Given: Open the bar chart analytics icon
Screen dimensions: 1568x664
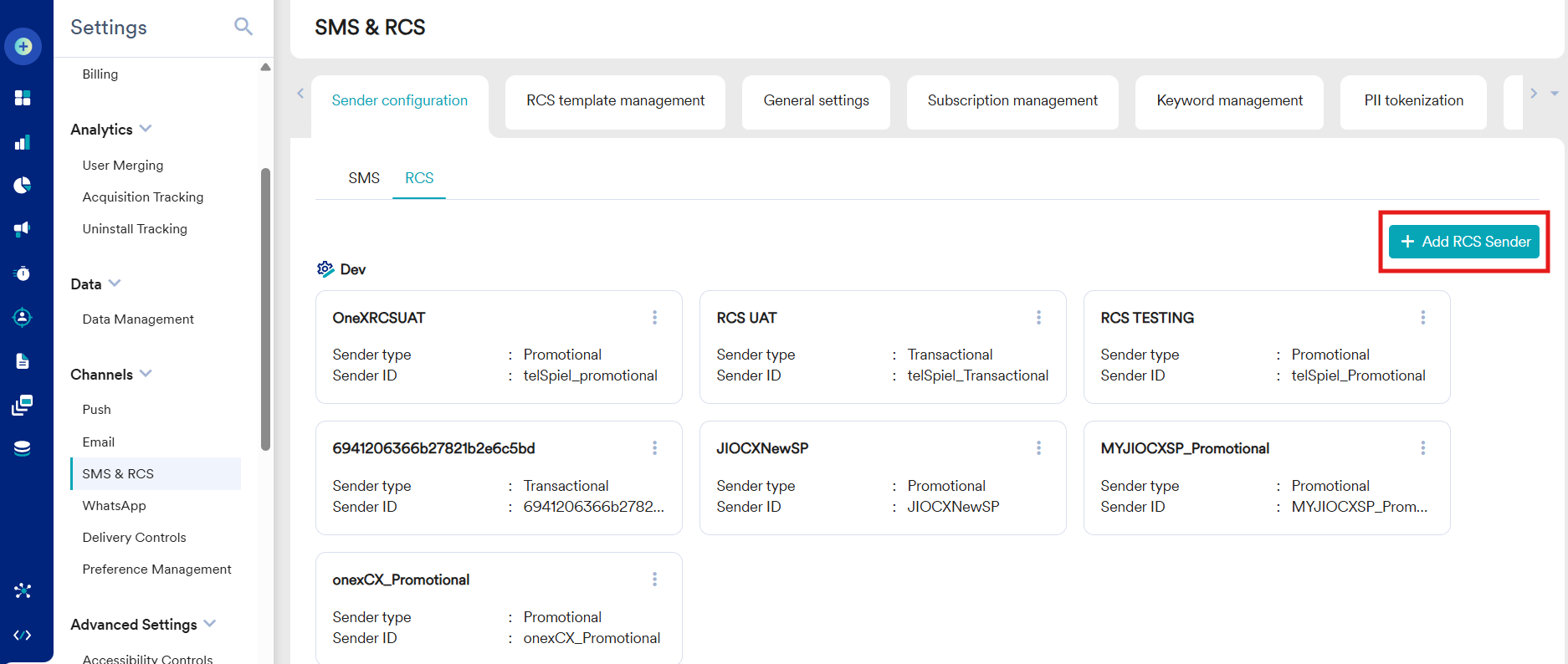Looking at the screenshot, I should 23,143.
